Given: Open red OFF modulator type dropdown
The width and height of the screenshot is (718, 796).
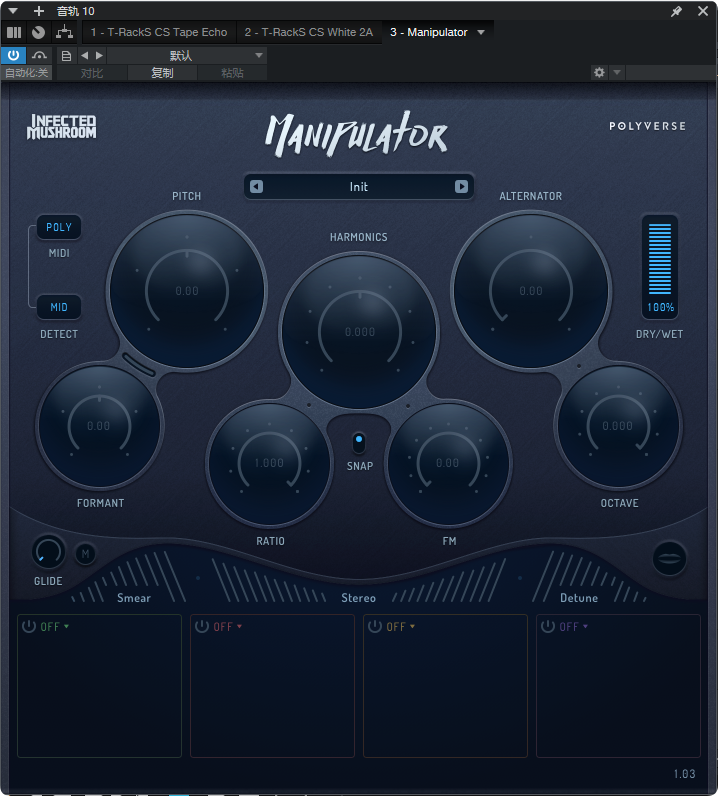Looking at the screenshot, I should (x=227, y=627).
